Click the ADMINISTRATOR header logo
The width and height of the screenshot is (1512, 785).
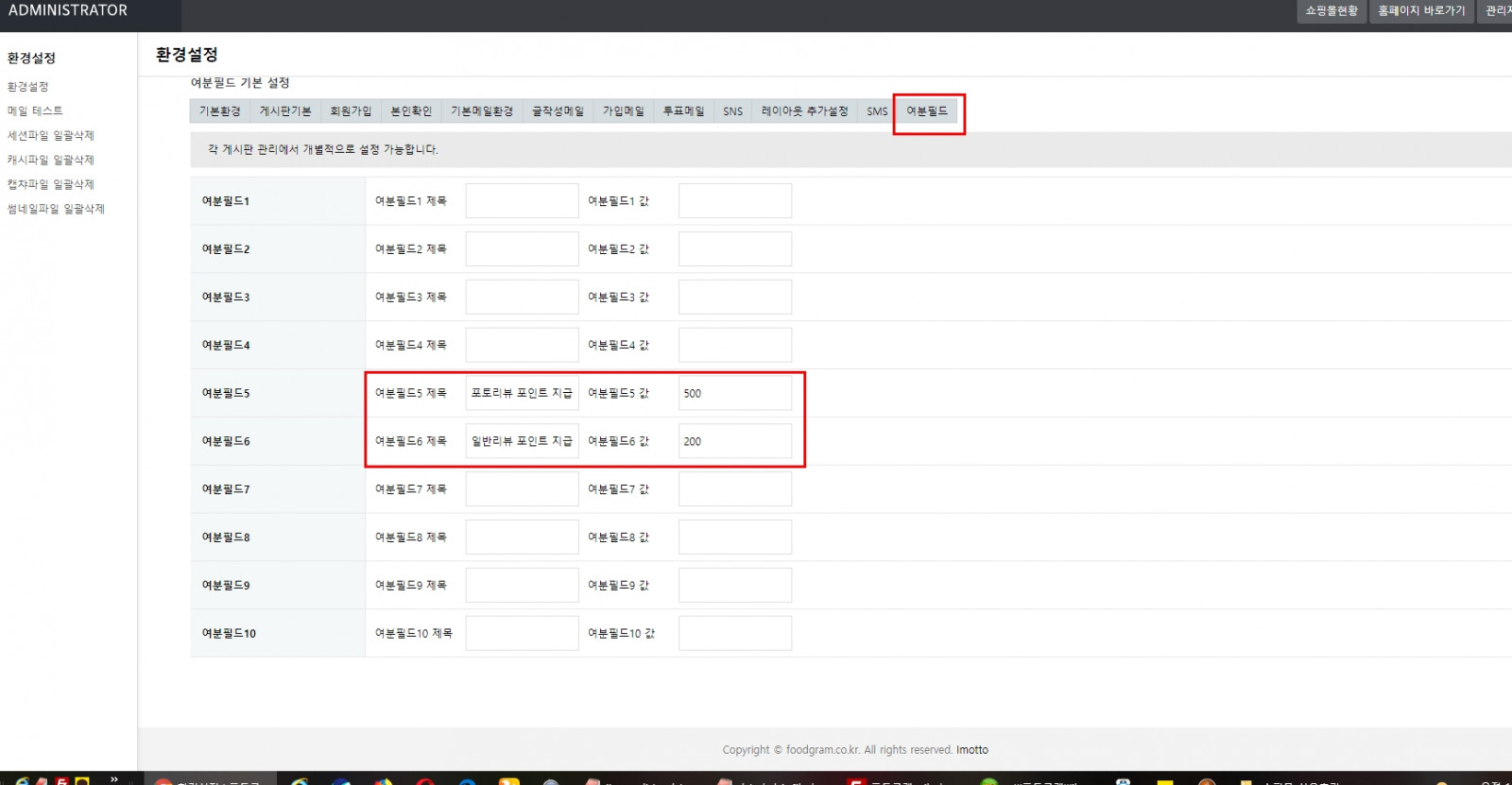click(x=68, y=11)
